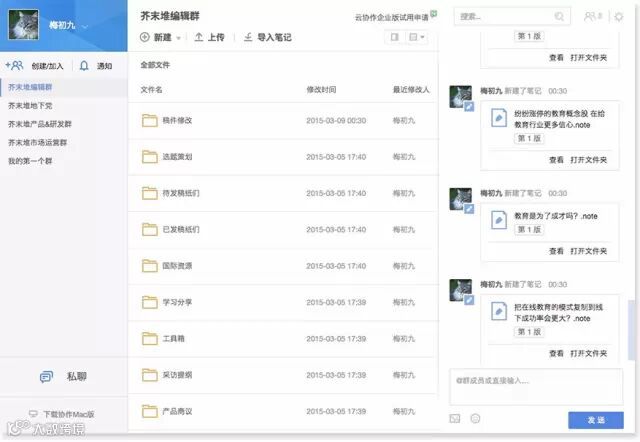Open the 稿件修改 folder name

177,120
